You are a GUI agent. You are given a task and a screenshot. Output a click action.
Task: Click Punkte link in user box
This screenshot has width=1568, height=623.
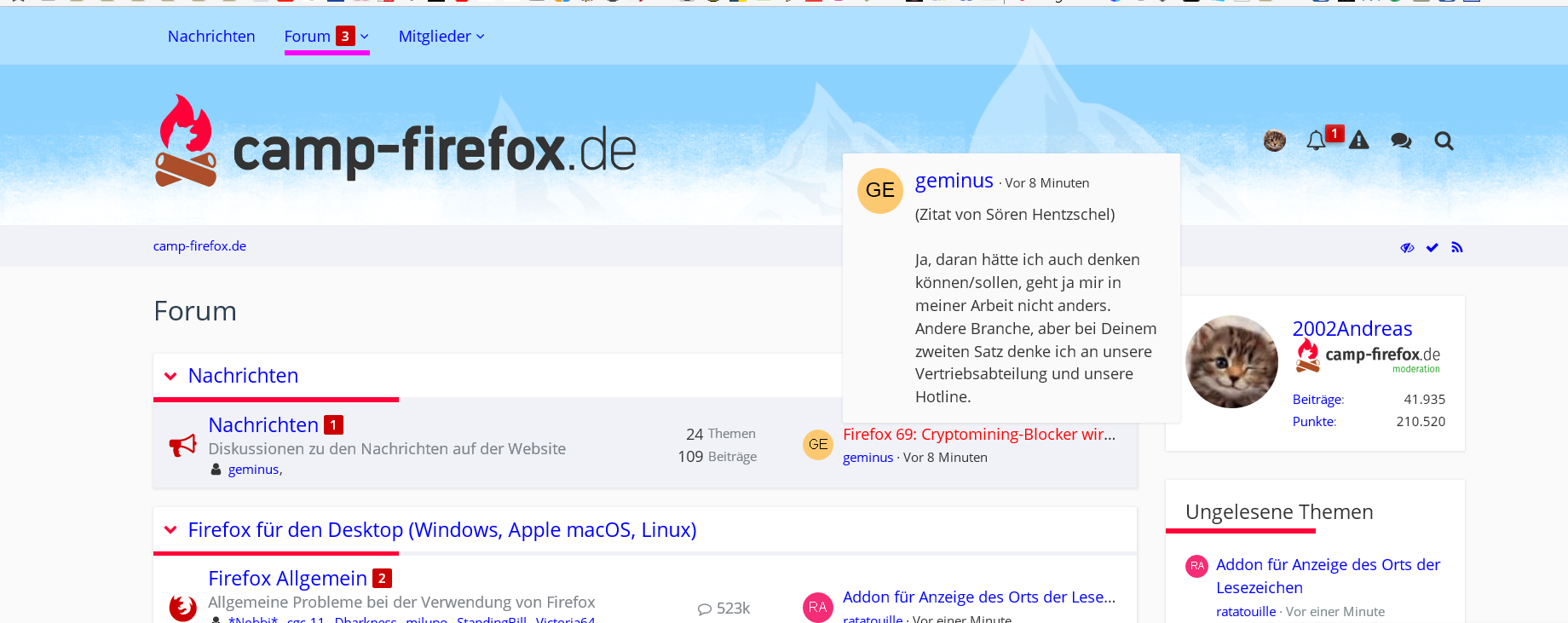tap(1314, 421)
